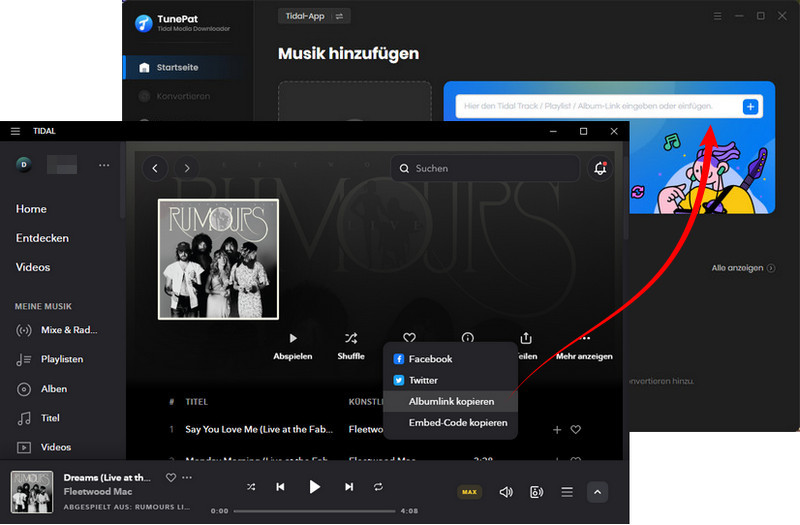
Task: Click Alle anzeigen in TunePat
Action: (743, 268)
